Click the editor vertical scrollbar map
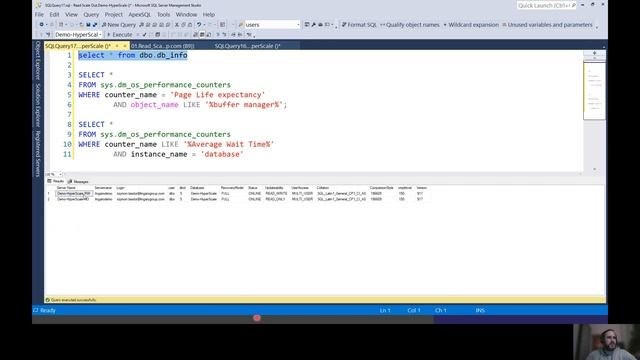Viewport: 640px width, 360px height. tap(594, 91)
